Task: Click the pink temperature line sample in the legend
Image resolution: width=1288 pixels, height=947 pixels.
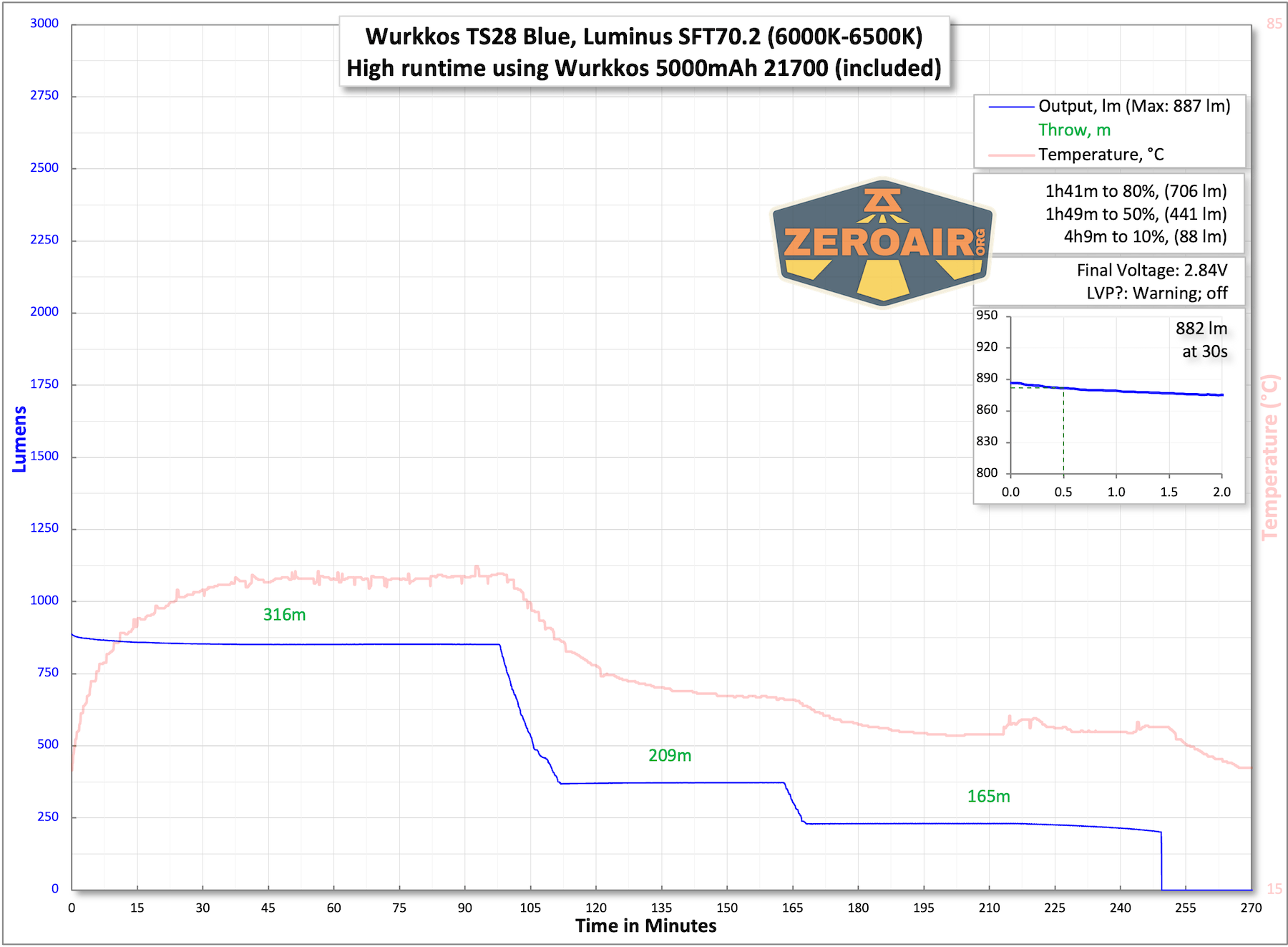Action: tap(1011, 155)
